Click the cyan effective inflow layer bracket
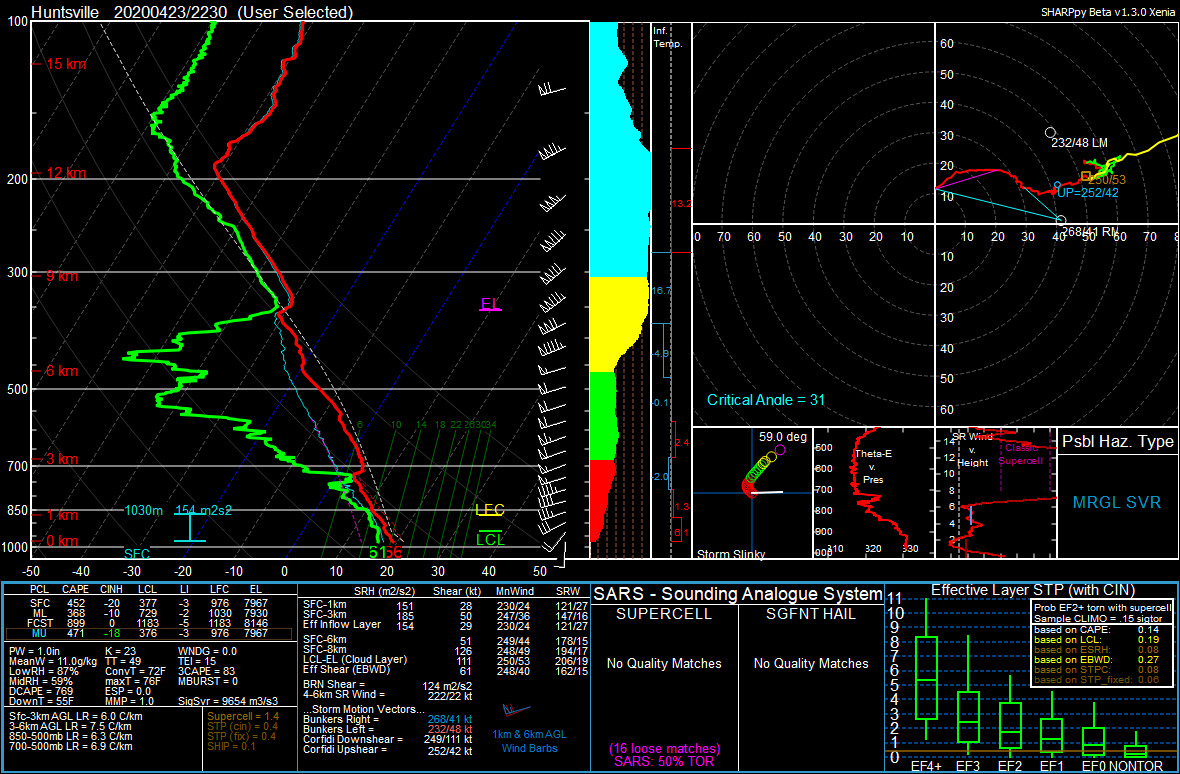Image resolution: width=1180 pixels, height=774 pixels. pos(189,527)
